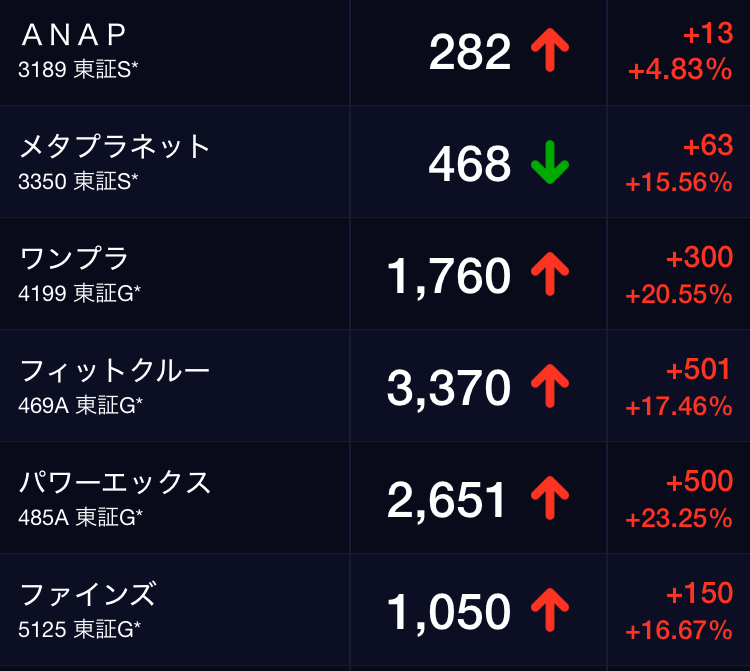Viewport: 750px width, 671px height.
Task: Select the ワンプラ stock name
Action: 75,259
